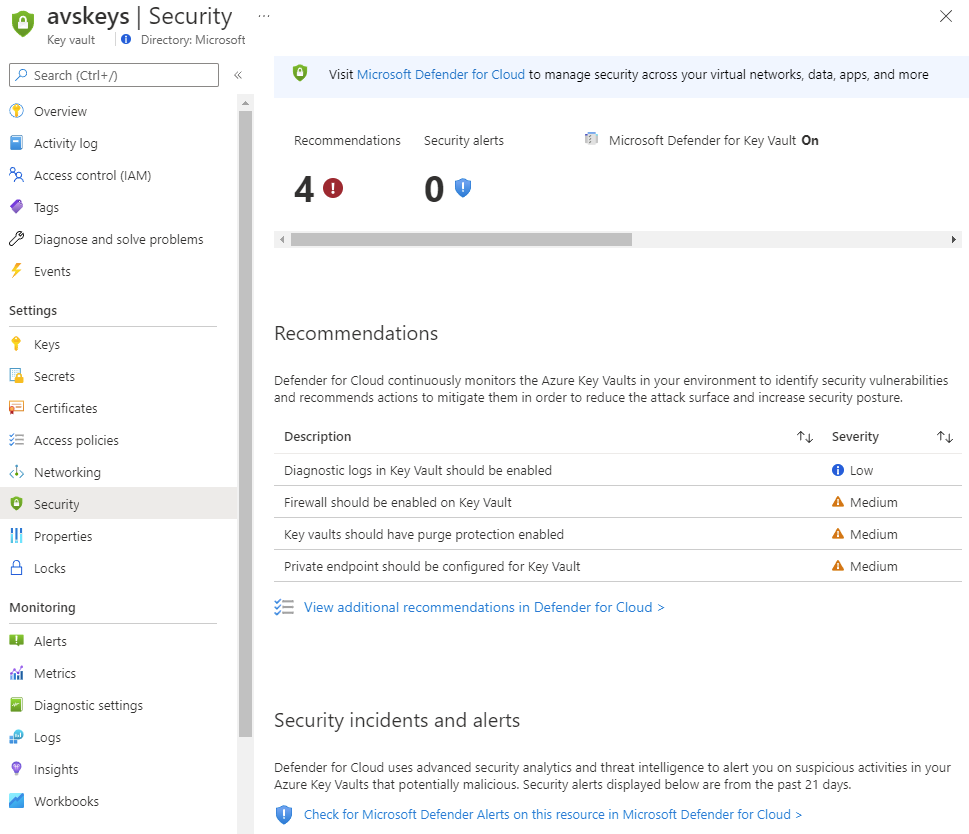Click the horizontal scrollbar under summary
The width and height of the screenshot is (969, 834).
pos(461,239)
